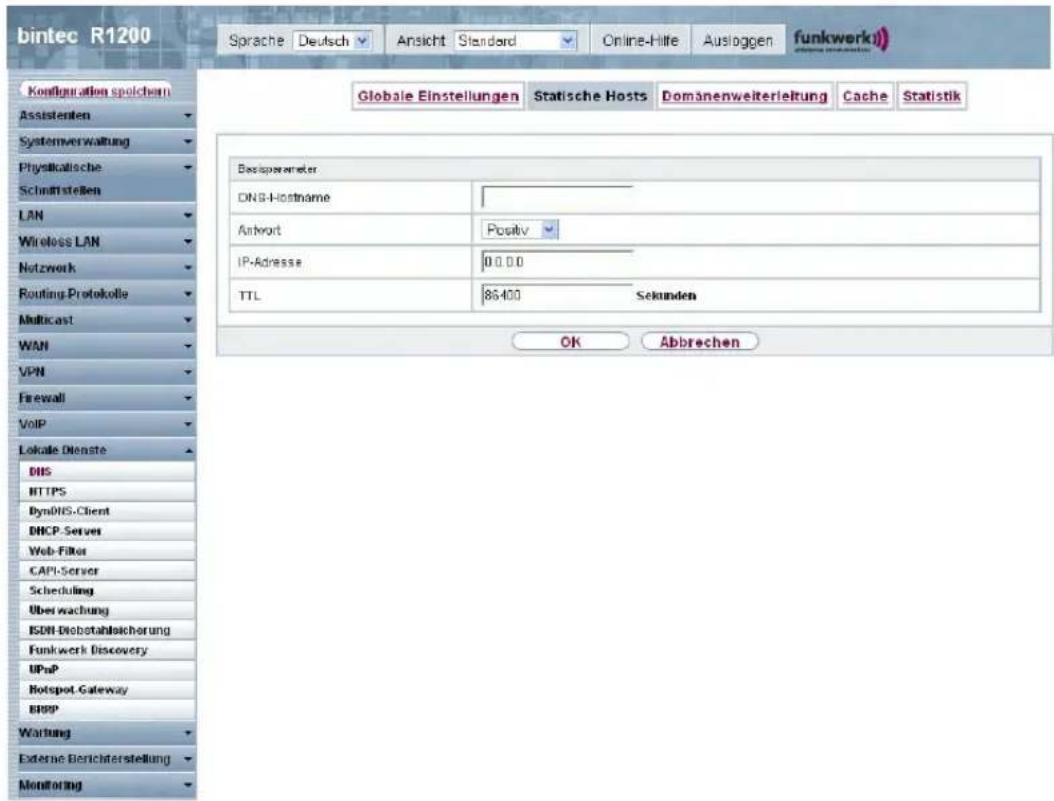Open DHCP-Server submenu item
The height and width of the screenshot is (801, 1054).
click(108, 531)
